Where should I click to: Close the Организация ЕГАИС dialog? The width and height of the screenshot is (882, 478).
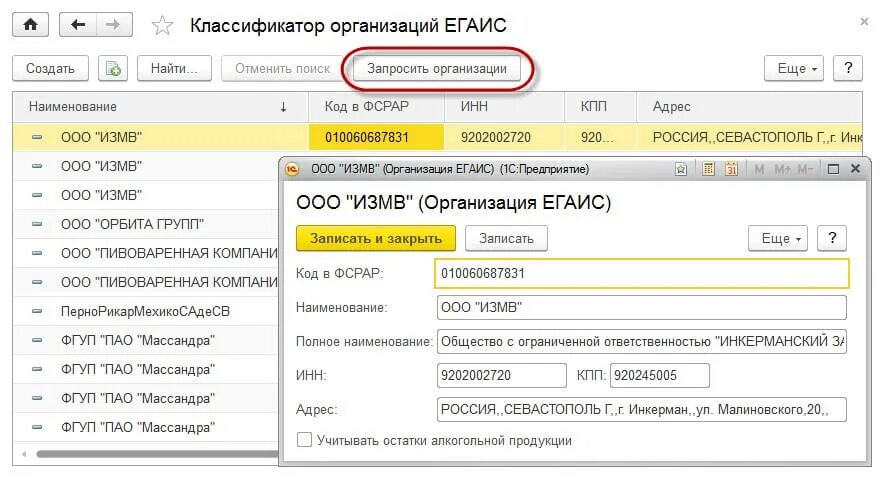point(855,169)
